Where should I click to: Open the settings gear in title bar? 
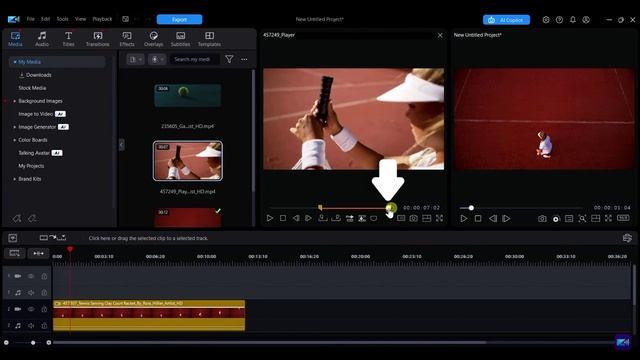coord(546,20)
